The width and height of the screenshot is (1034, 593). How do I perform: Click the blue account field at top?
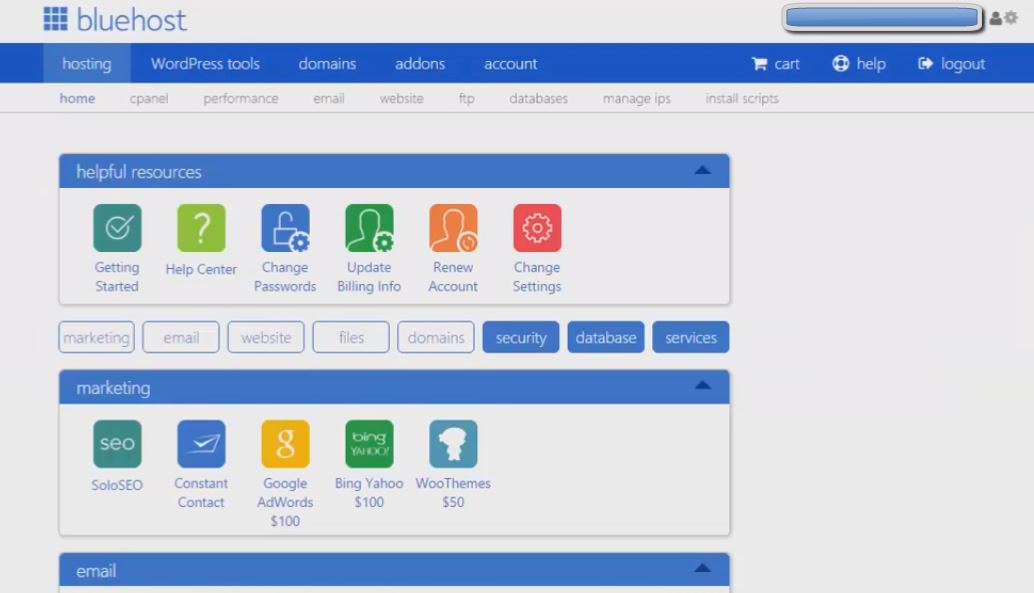(x=882, y=18)
